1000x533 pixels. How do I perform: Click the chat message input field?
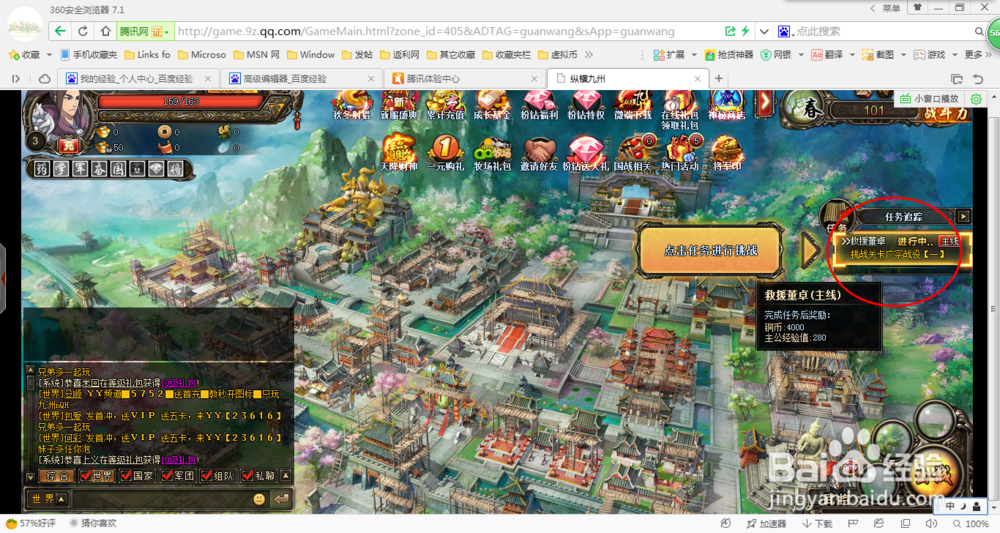[161, 499]
